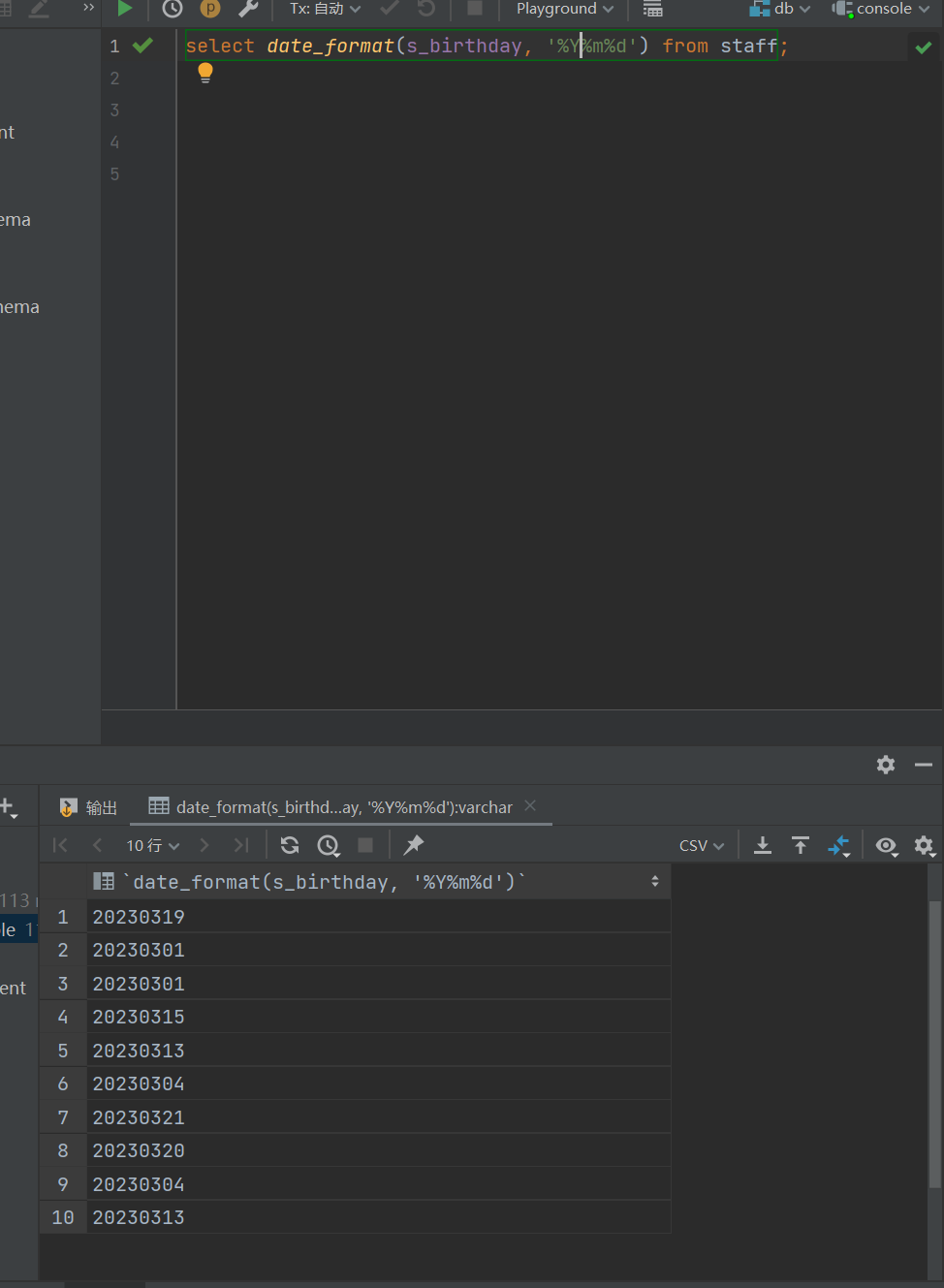Open the CSV extractor format dropdown

702,845
